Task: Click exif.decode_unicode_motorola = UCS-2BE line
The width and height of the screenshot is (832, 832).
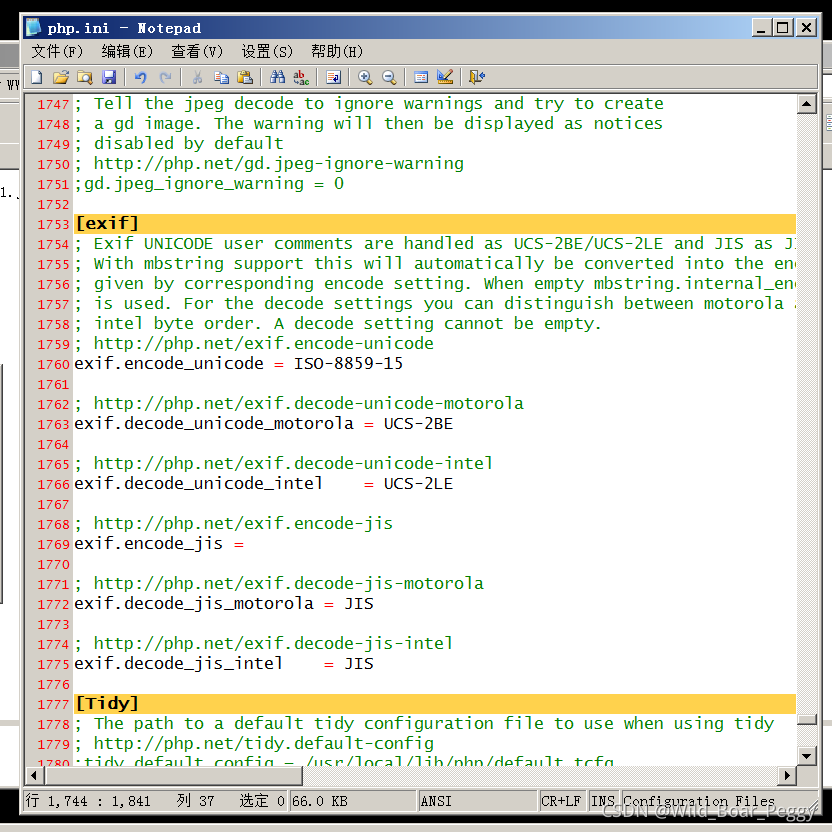Action: point(264,424)
